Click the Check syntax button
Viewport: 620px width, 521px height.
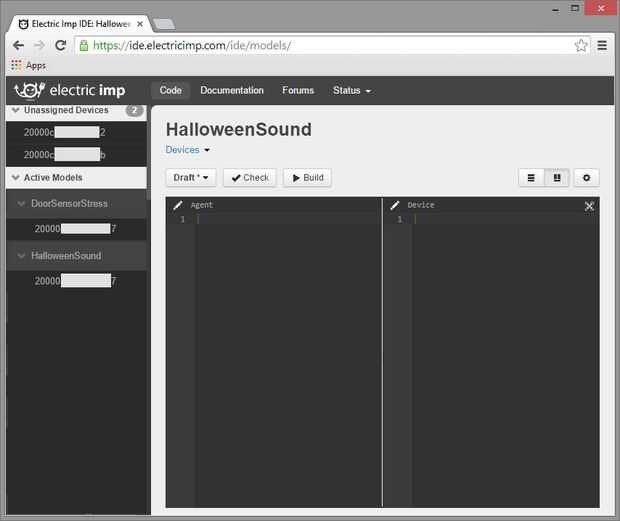[x=250, y=178]
